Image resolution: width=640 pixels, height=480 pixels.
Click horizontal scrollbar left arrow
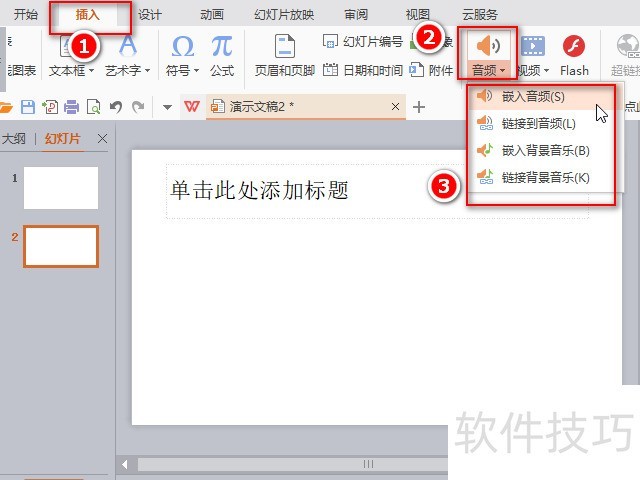pyautogui.click(x=125, y=464)
